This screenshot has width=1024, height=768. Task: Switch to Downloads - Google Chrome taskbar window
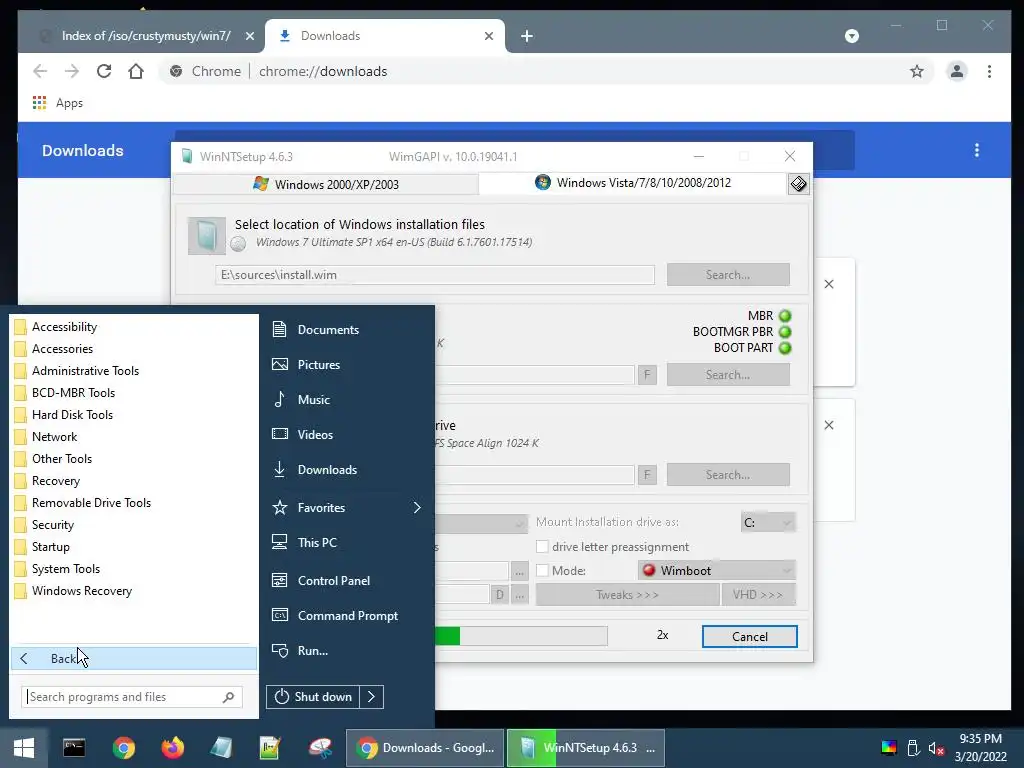click(x=425, y=748)
